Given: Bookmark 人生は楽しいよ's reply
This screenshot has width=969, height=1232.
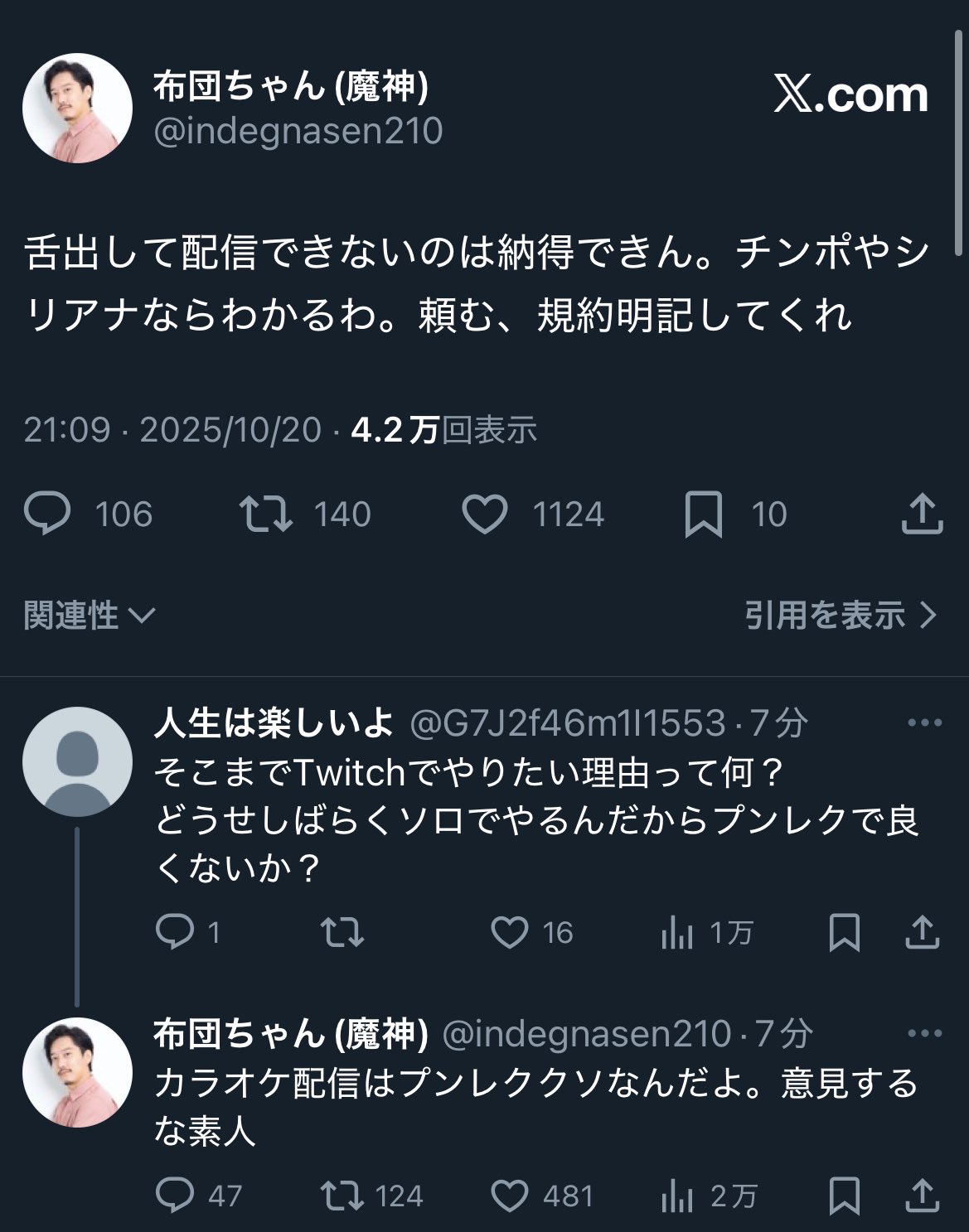Looking at the screenshot, I should pyautogui.click(x=844, y=933).
